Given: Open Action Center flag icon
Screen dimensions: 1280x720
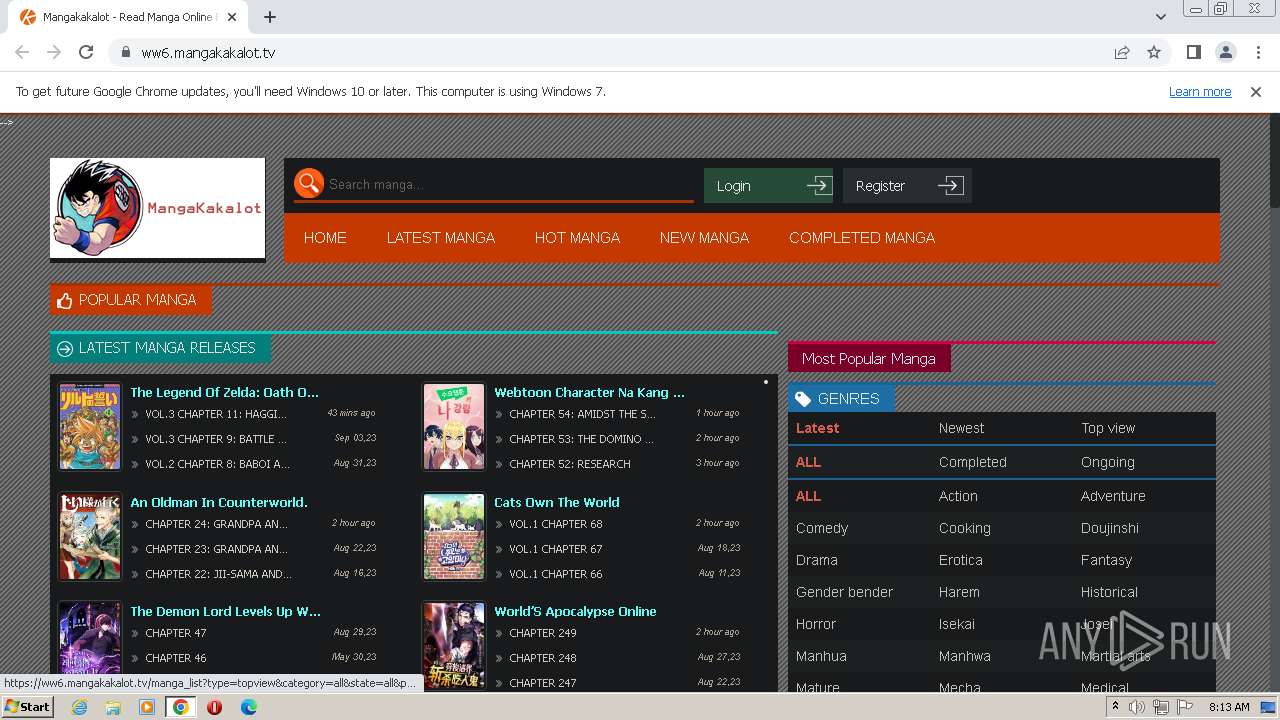Looking at the screenshot, I should click(x=1184, y=707).
